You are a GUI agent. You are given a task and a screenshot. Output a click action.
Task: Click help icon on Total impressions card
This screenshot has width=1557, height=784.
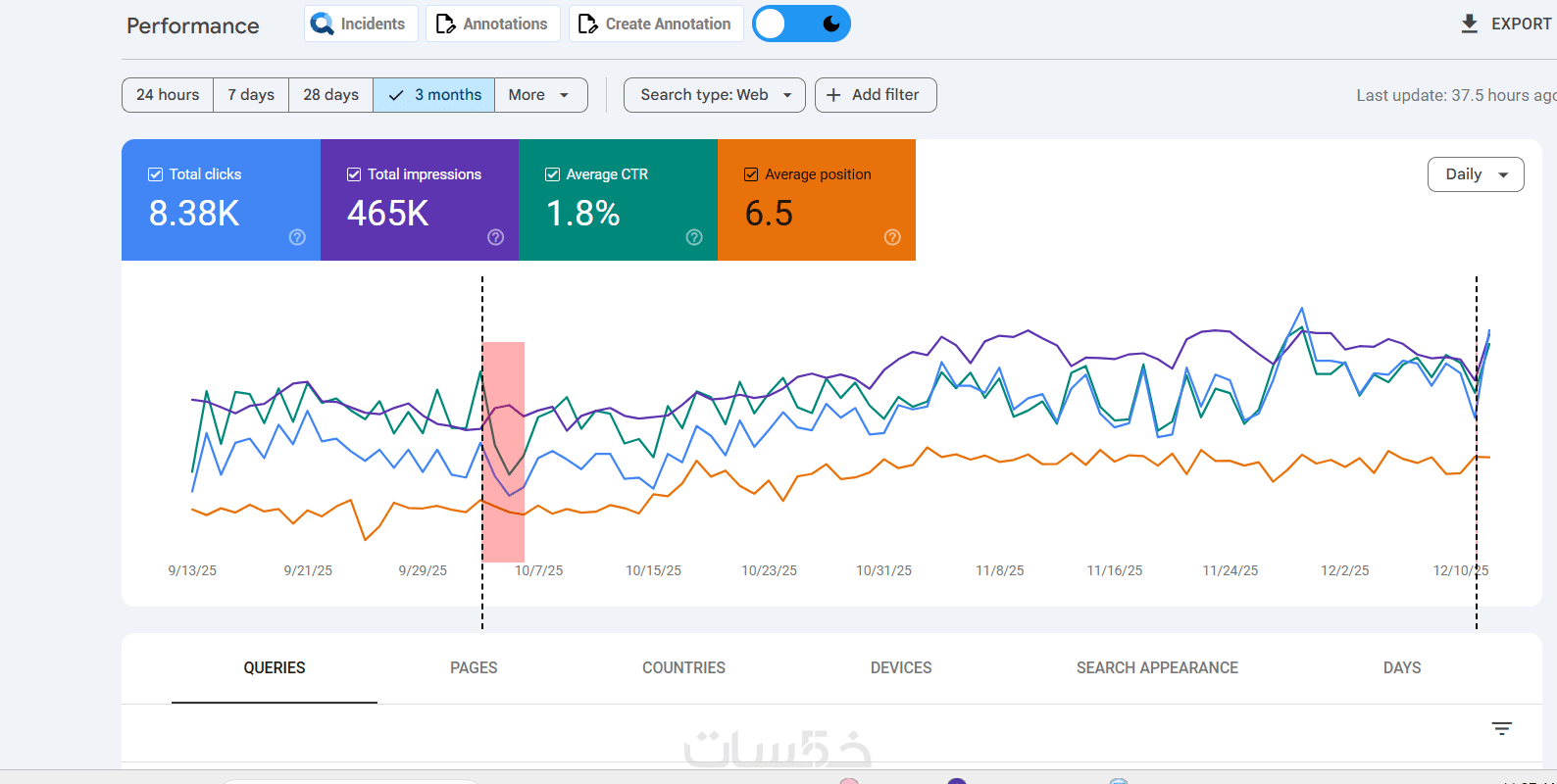pyautogui.click(x=495, y=237)
